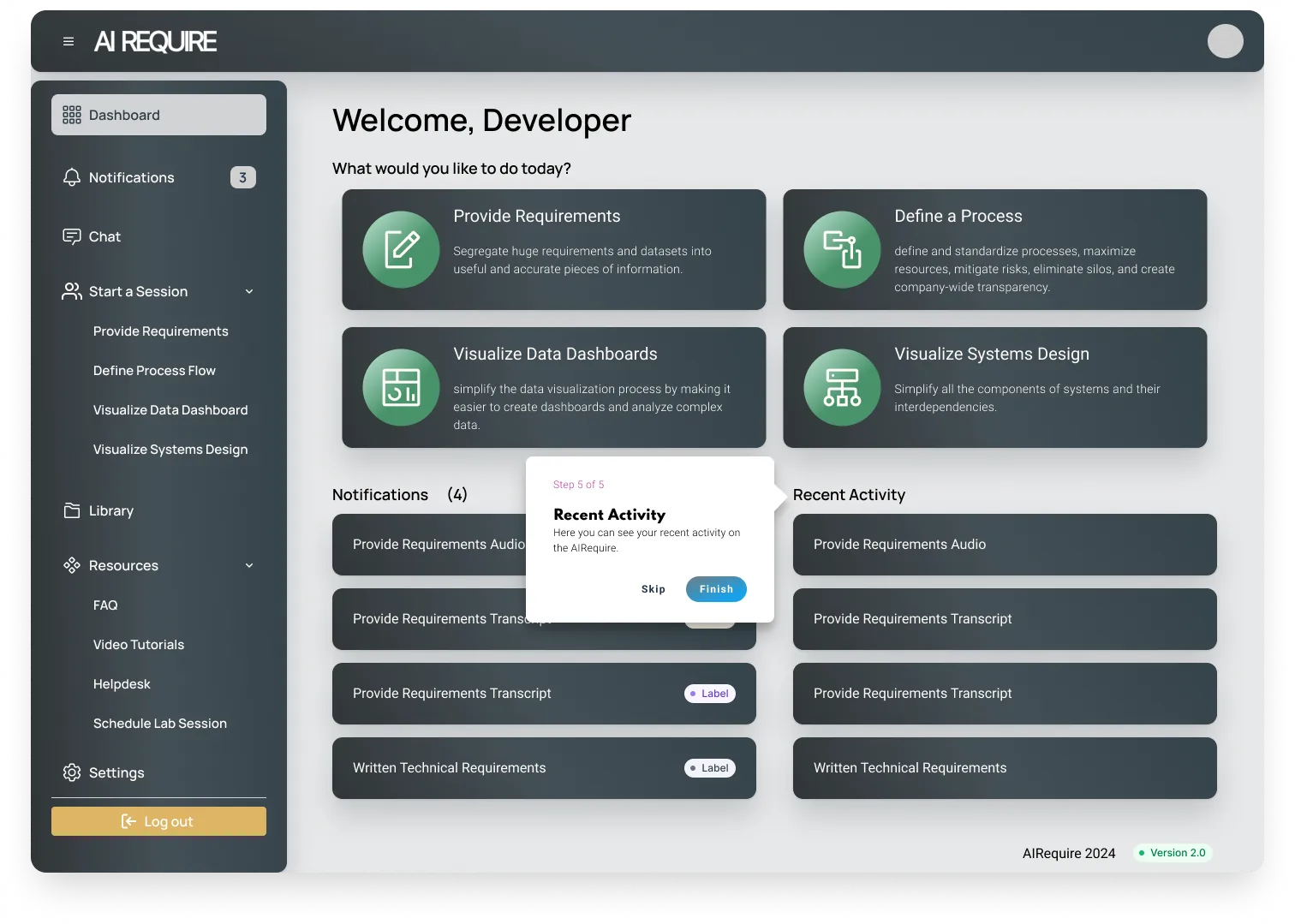This screenshot has width=1295, height=924.
Task: Click the Recent Activity section heading
Action: pyautogui.click(x=849, y=495)
